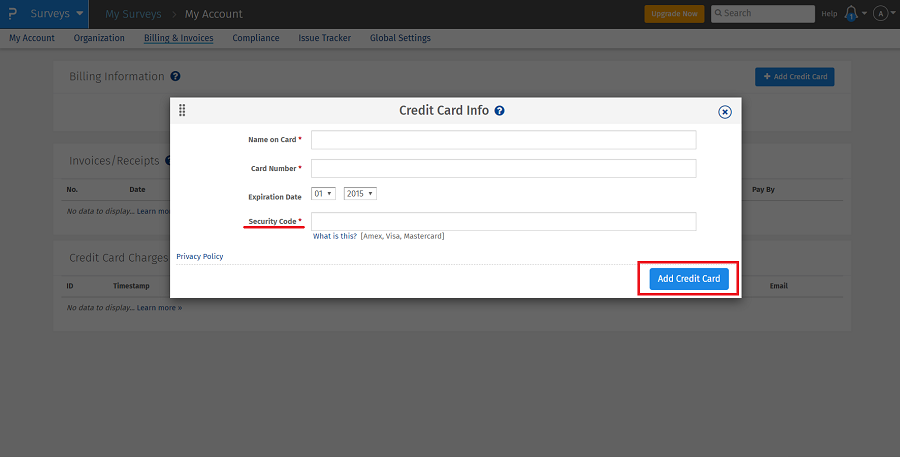The width and height of the screenshot is (900, 457).
Task: Open the expiration month dropdown
Action: pyautogui.click(x=323, y=193)
